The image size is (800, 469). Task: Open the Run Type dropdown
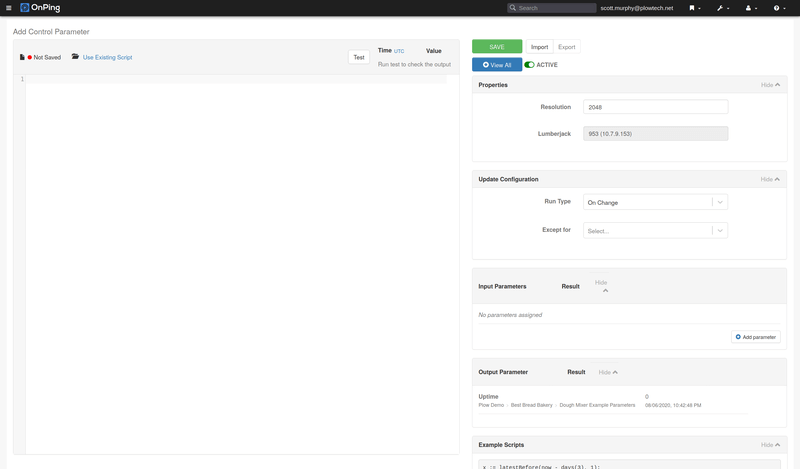click(x=655, y=202)
